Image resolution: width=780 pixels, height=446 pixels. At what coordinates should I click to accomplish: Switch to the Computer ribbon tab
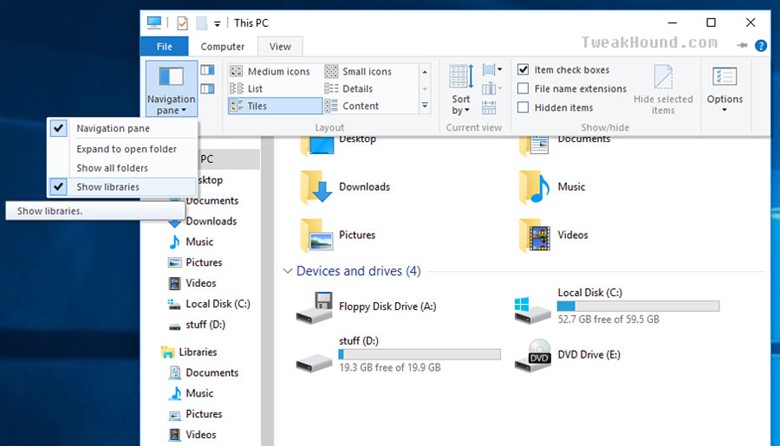pyautogui.click(x=222, y=47)
